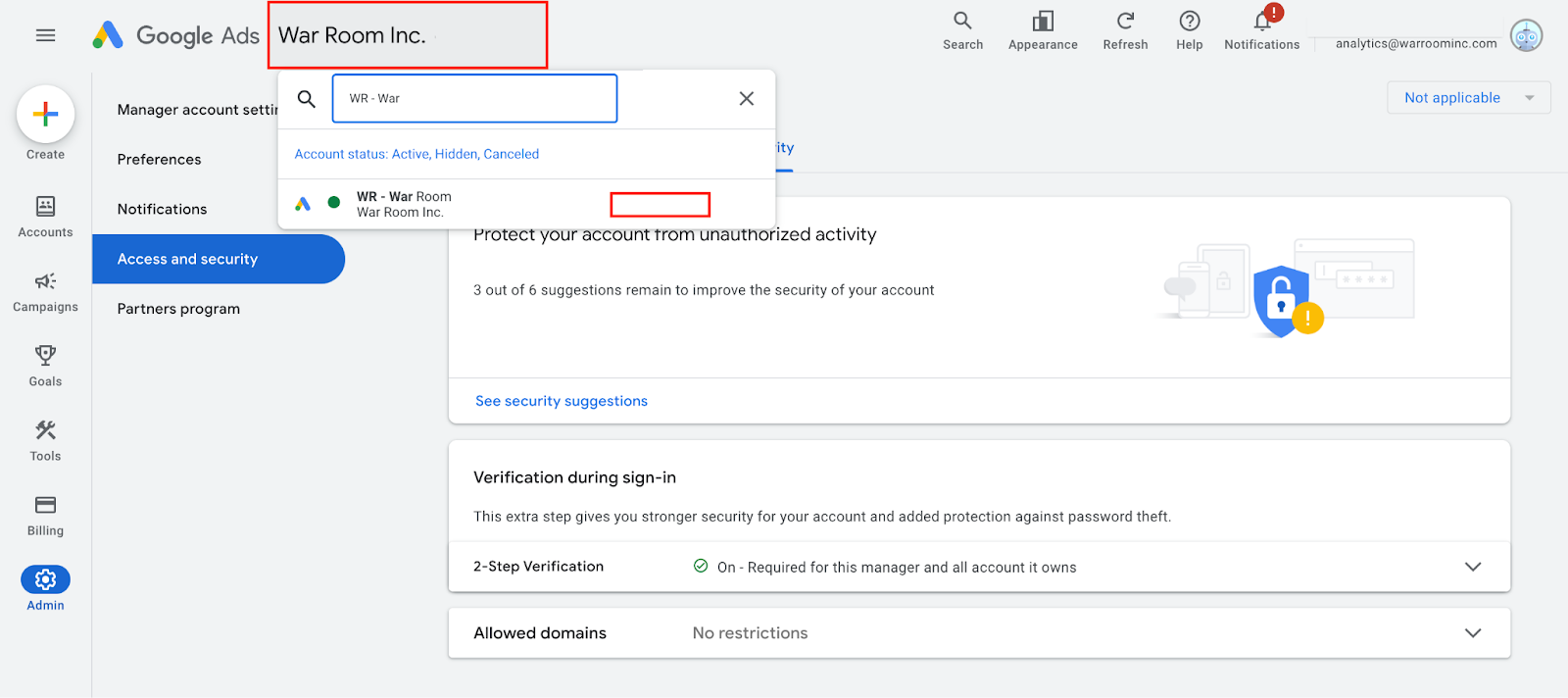Click the Create plus button
This screenshot has width=1568, height=698.
pyautogui.click(x=45, y=115)
